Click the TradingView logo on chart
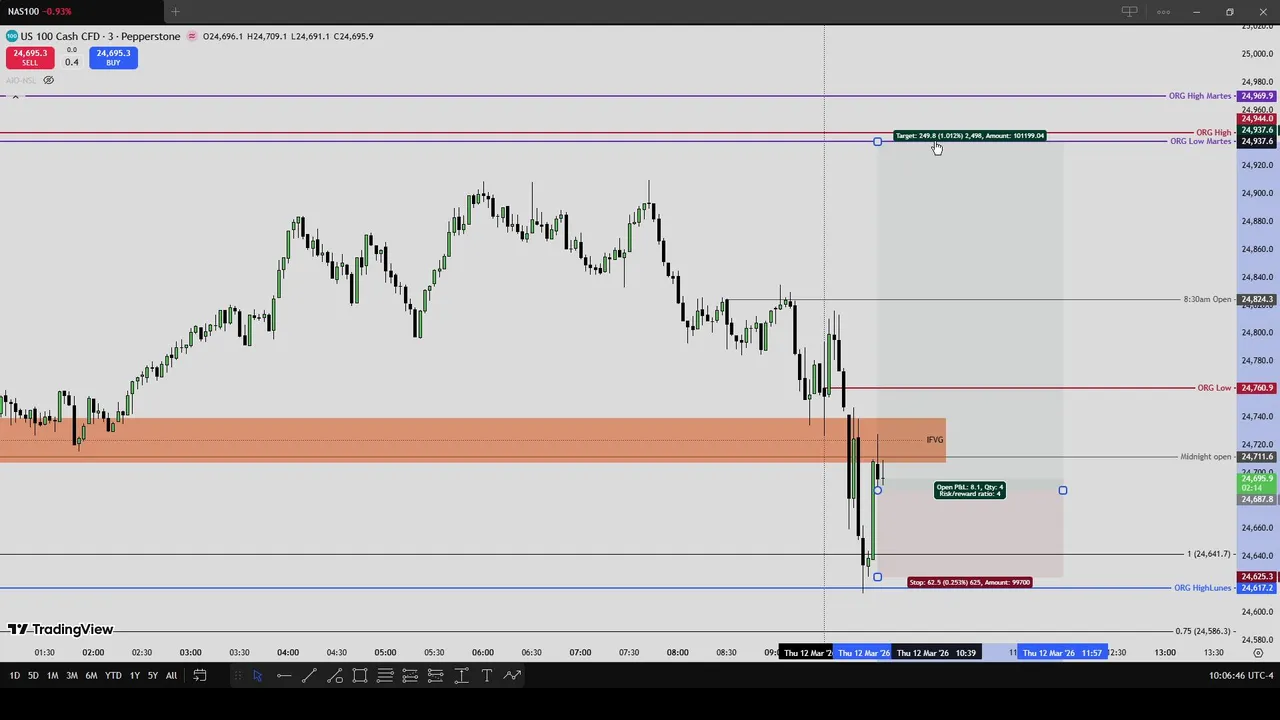Screen dimensions: 1280x720 point(60,629)
